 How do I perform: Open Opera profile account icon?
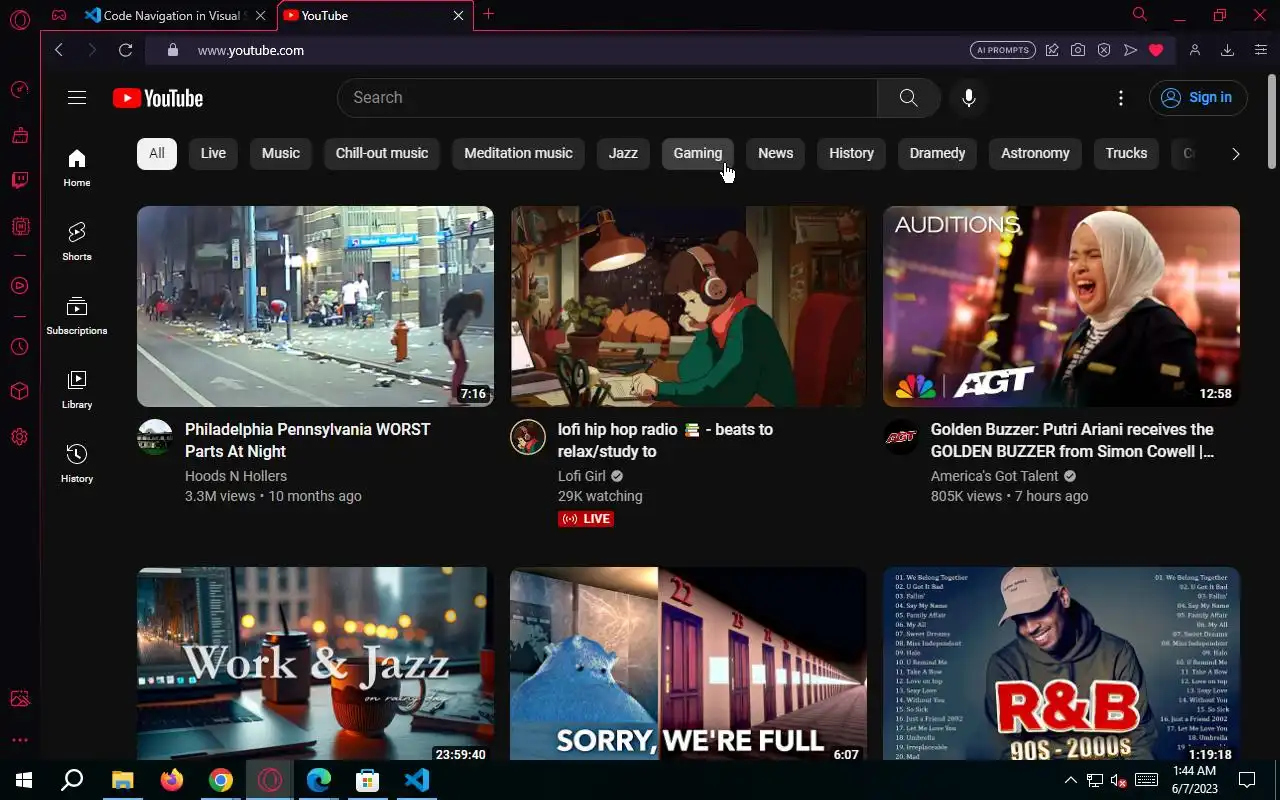[1194, 50]
